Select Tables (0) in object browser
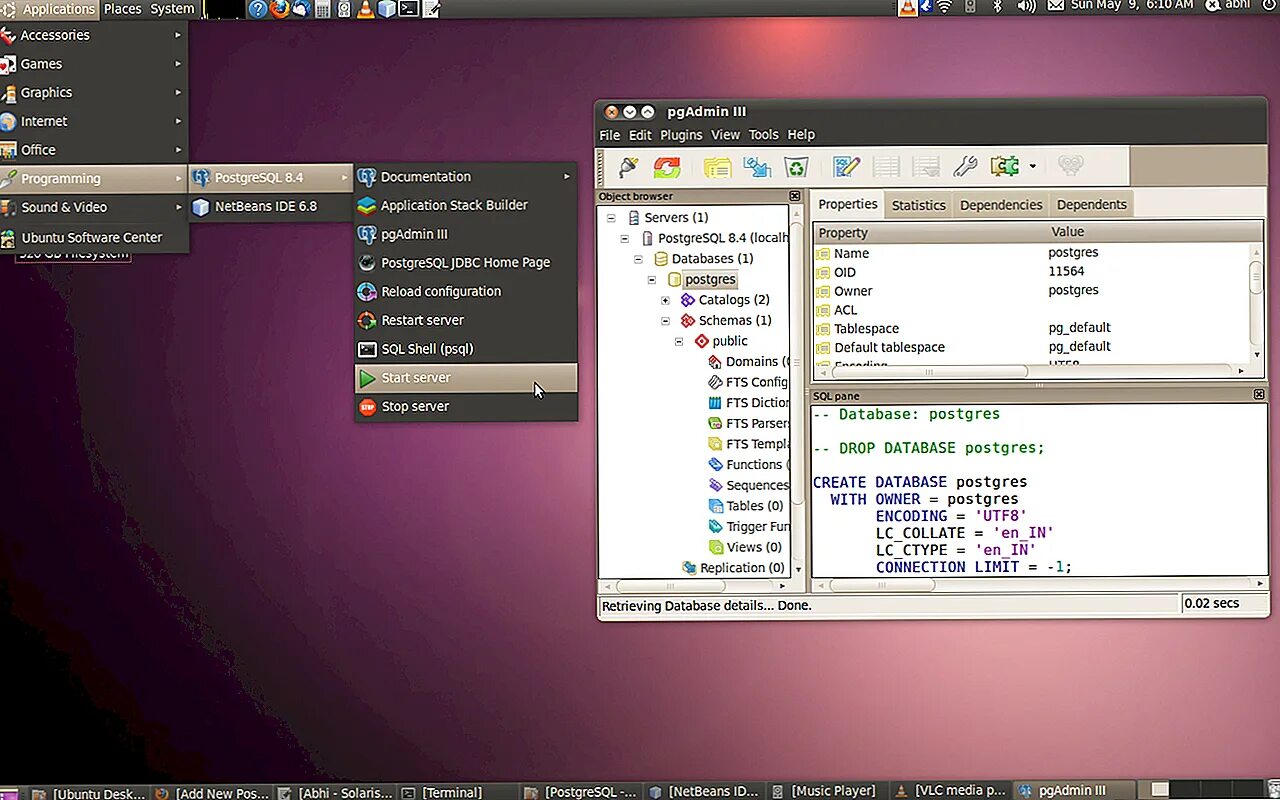Viewport: 1280px width, 800px height. tap(754, 506)
